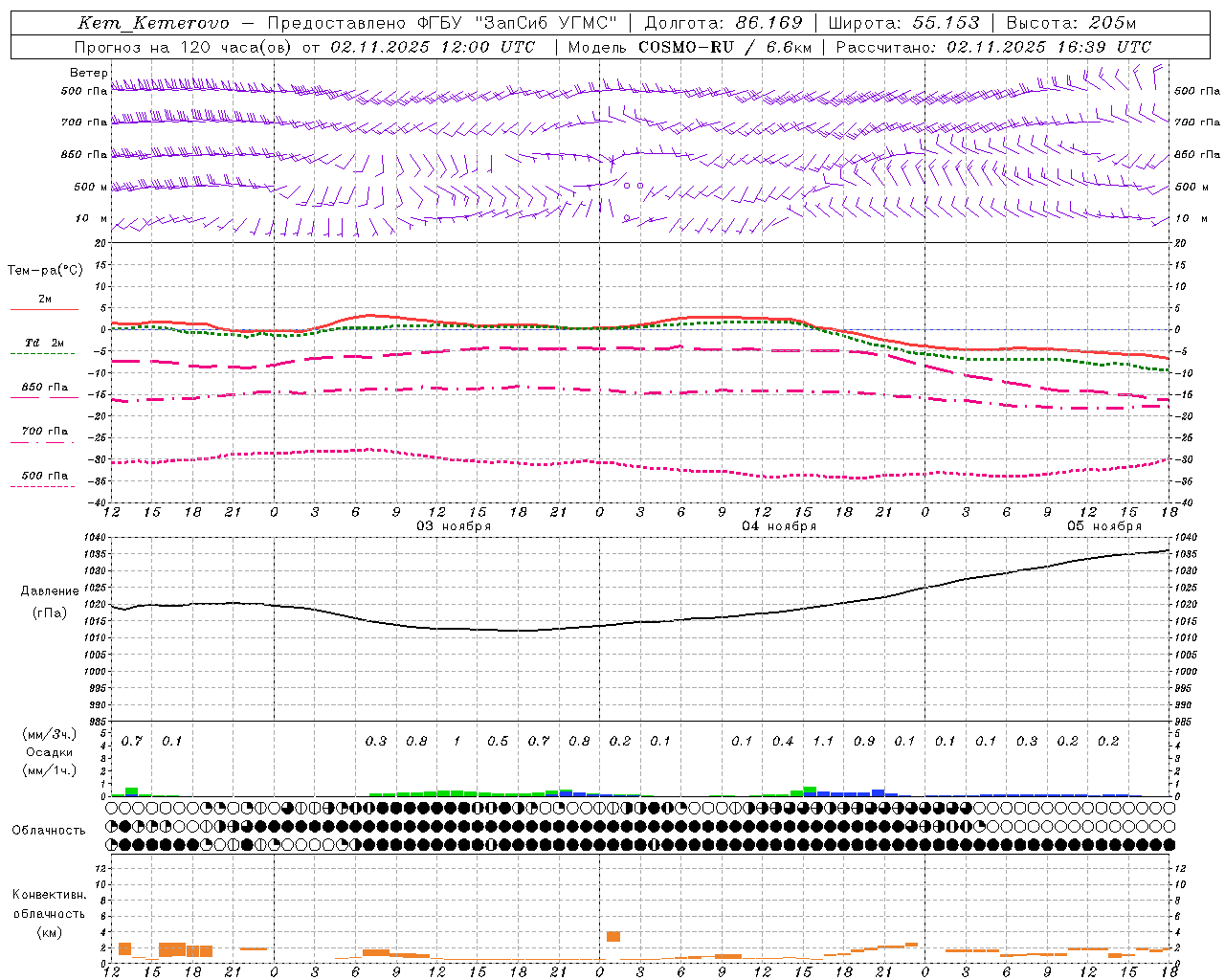
Task: Click the 10 м wind level label on left
Action: (x=91, y=219)
